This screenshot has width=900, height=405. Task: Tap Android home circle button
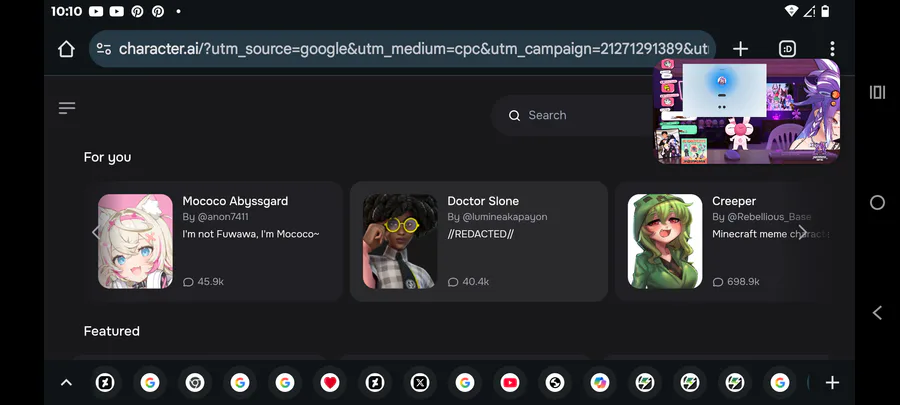pyautogui.click(x=877, y=202)
